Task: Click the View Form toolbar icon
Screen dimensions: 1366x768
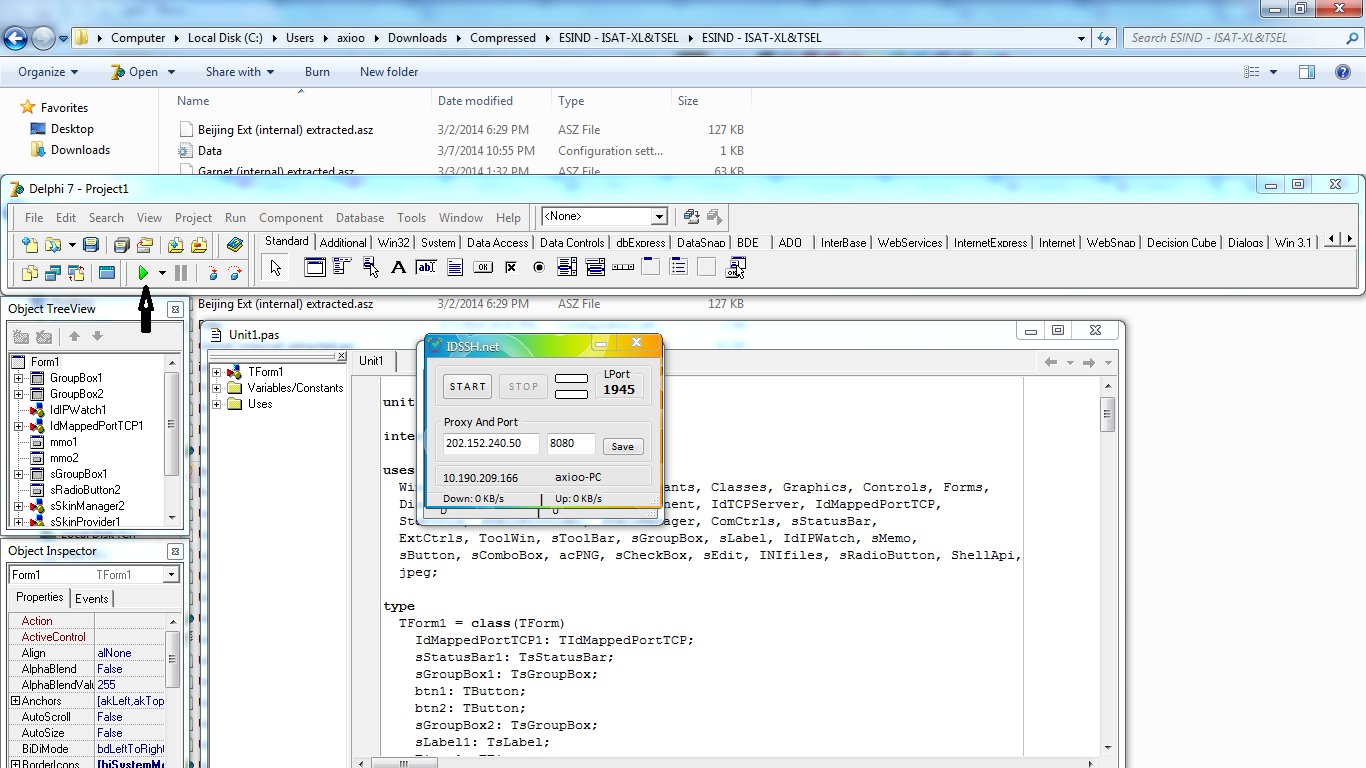Action: click(53, 272)
